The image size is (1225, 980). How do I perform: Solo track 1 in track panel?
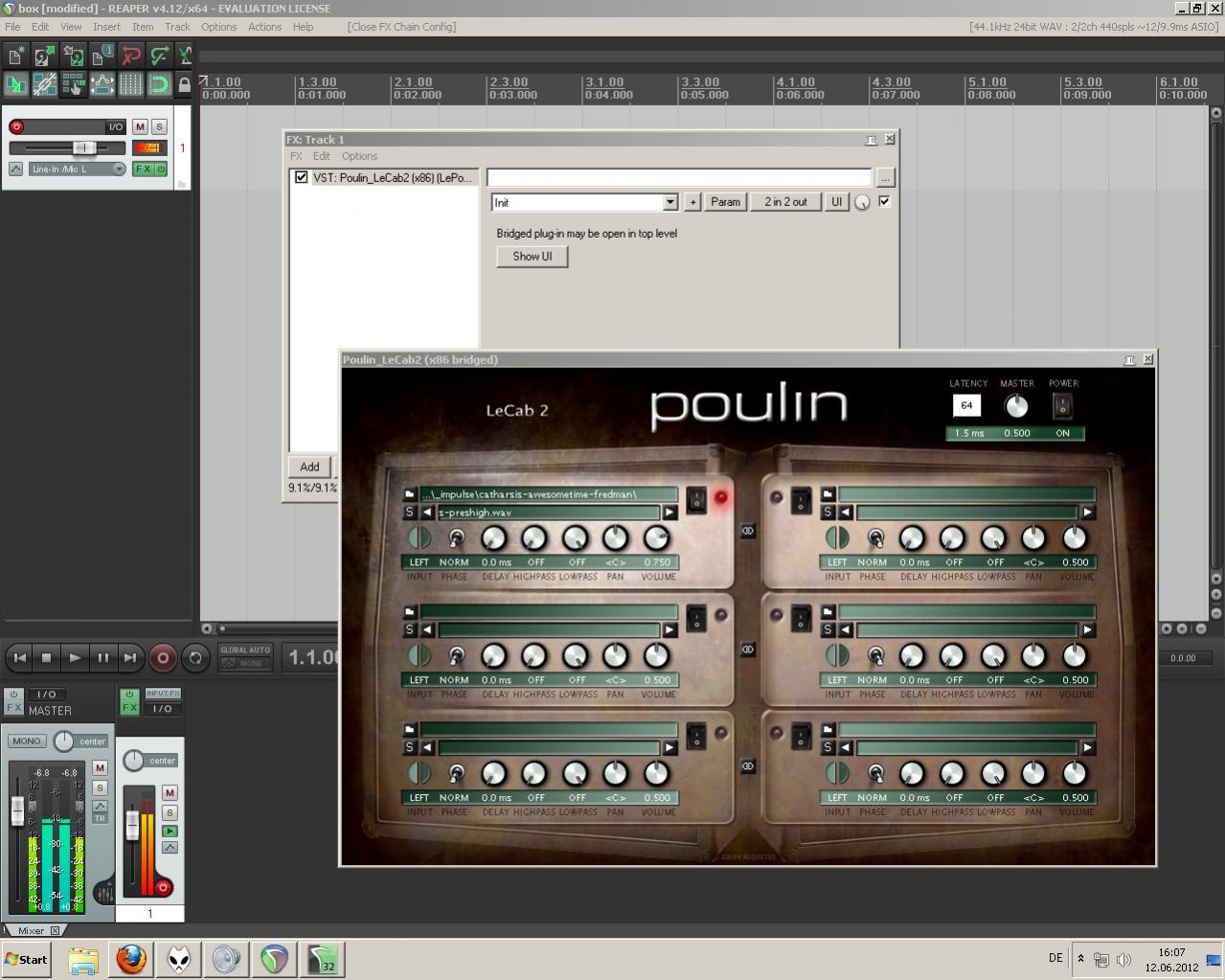pos(159,126)
